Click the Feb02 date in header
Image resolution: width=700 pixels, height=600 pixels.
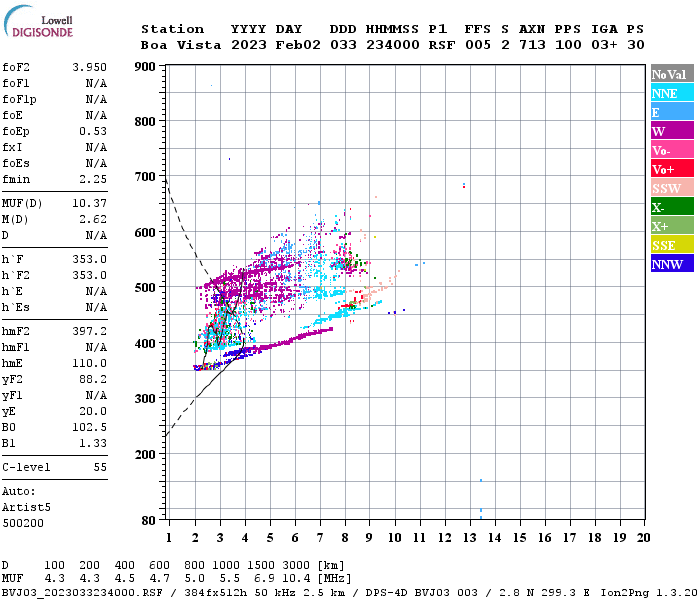(298, 45)
